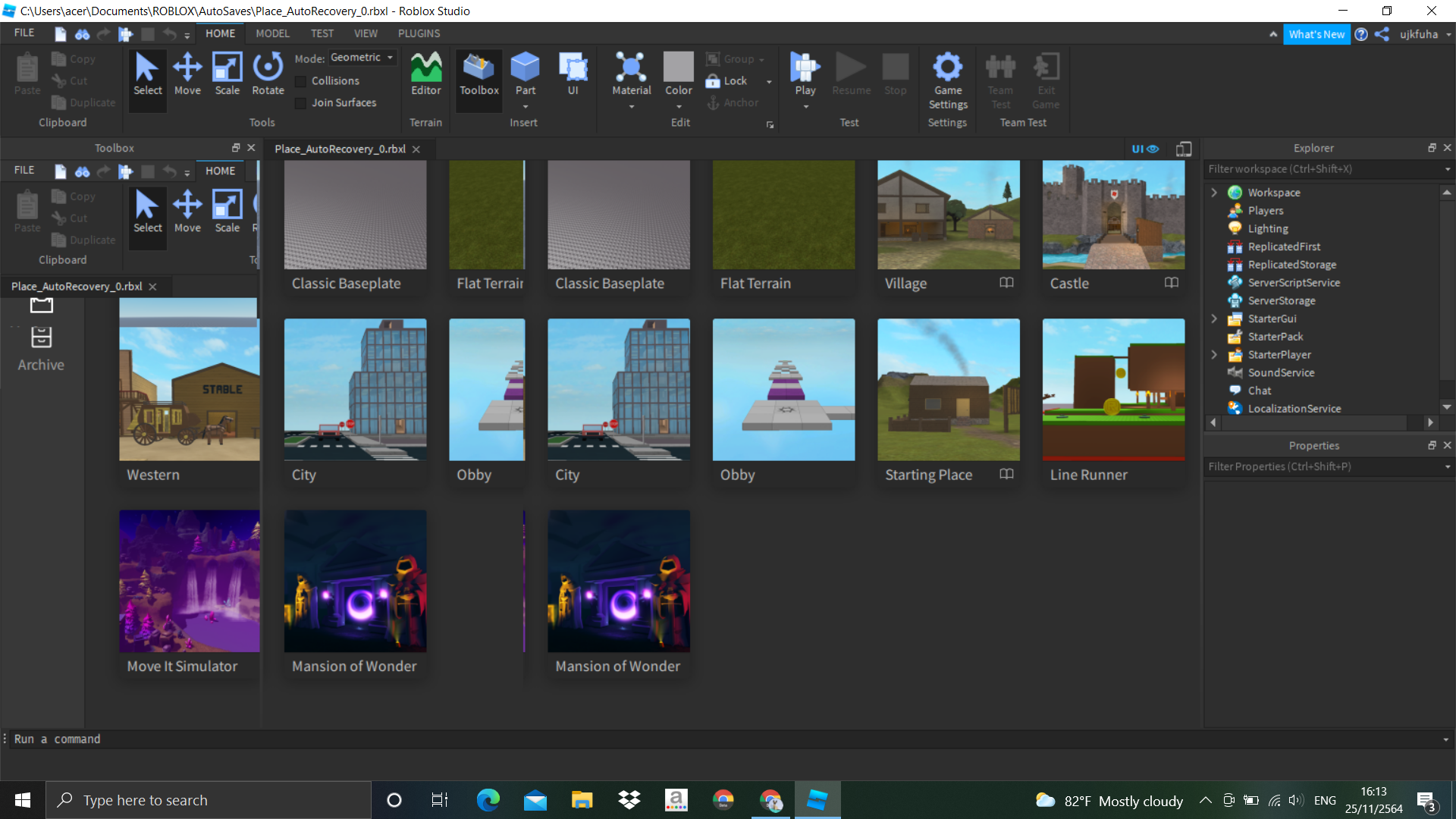Select ReplicatedStorage in Explorer
The width and height of the screenshot is (1456, 819).
(1291, 265)
